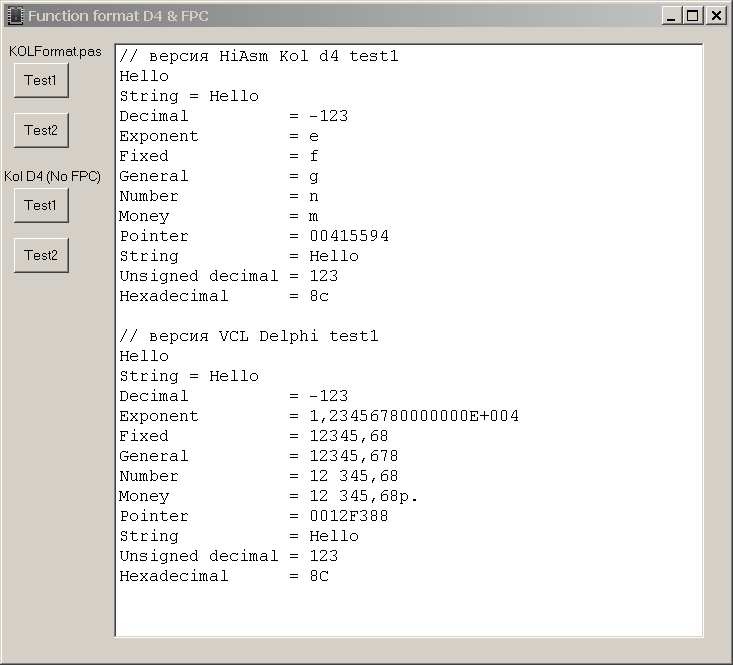Click the Fixed value 12345,68
733x665 pixels.
349,436
